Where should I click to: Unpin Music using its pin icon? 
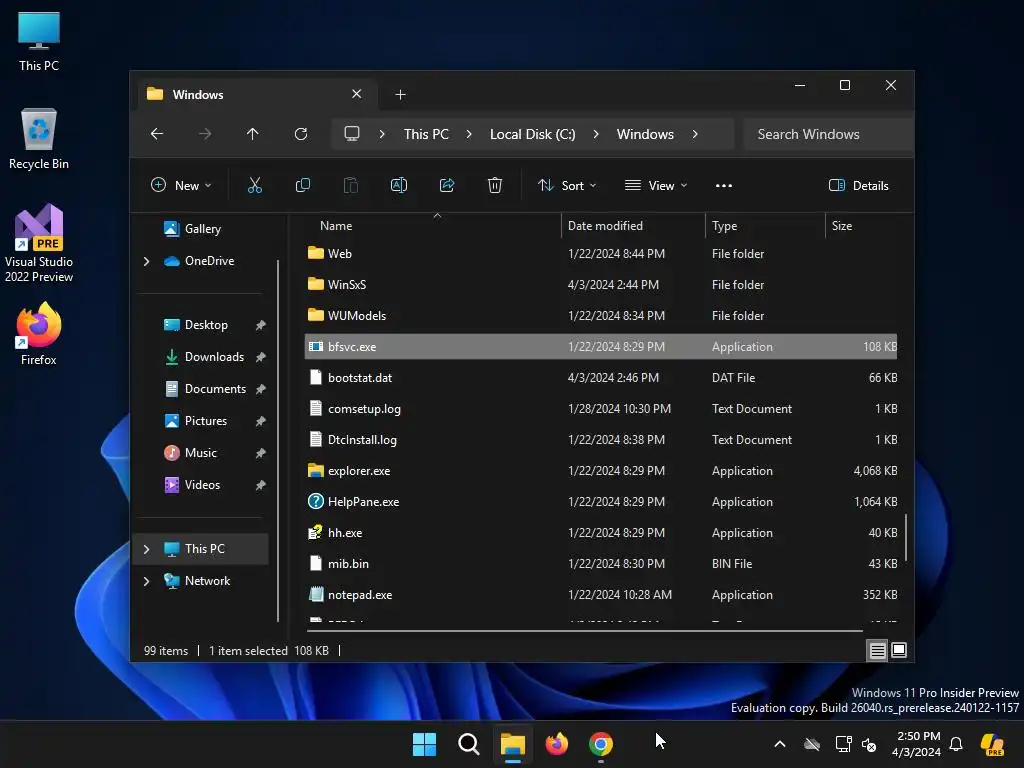point(261,453)
